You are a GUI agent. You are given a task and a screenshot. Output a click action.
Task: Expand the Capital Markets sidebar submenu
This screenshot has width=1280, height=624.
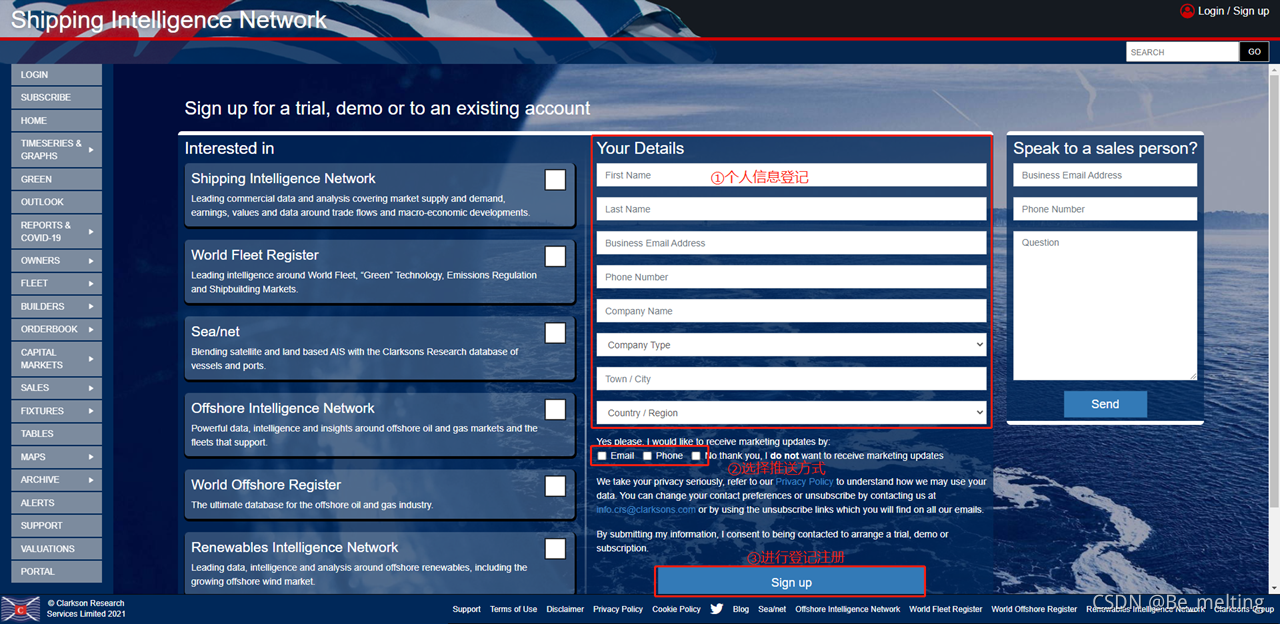point(91,359)
